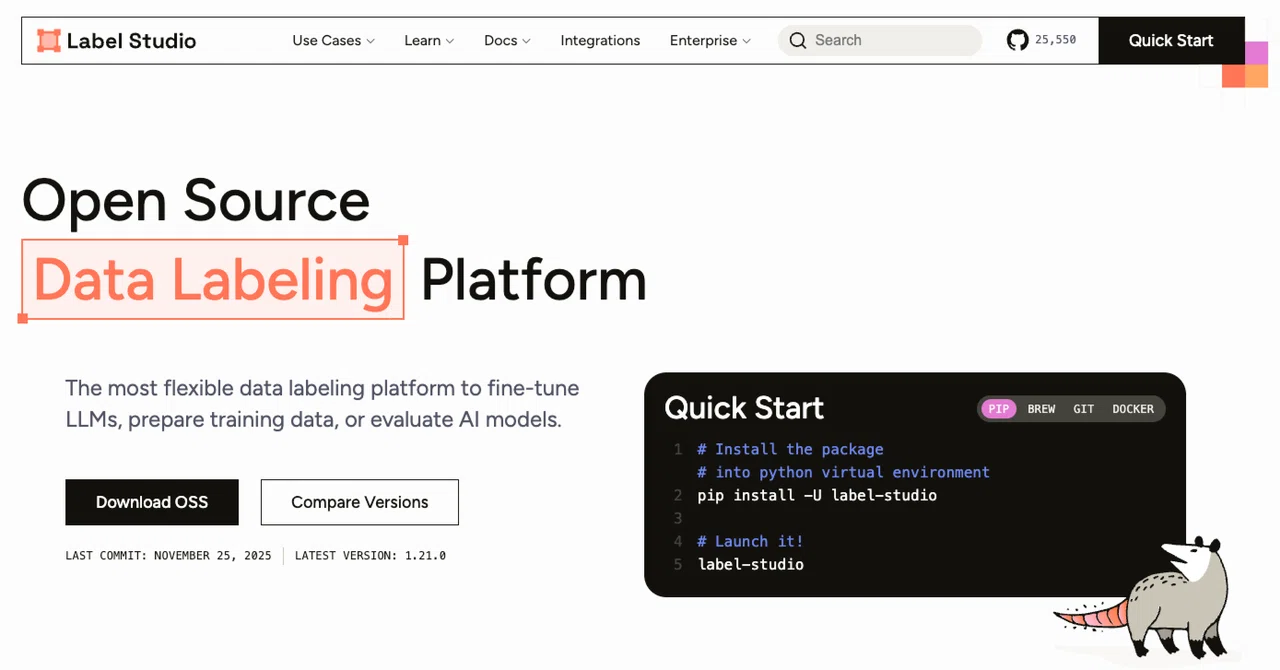Click the Compare Versions button
Image resolution: width=1280 pixels, height=670 pixels.
(x=360, y=502)
